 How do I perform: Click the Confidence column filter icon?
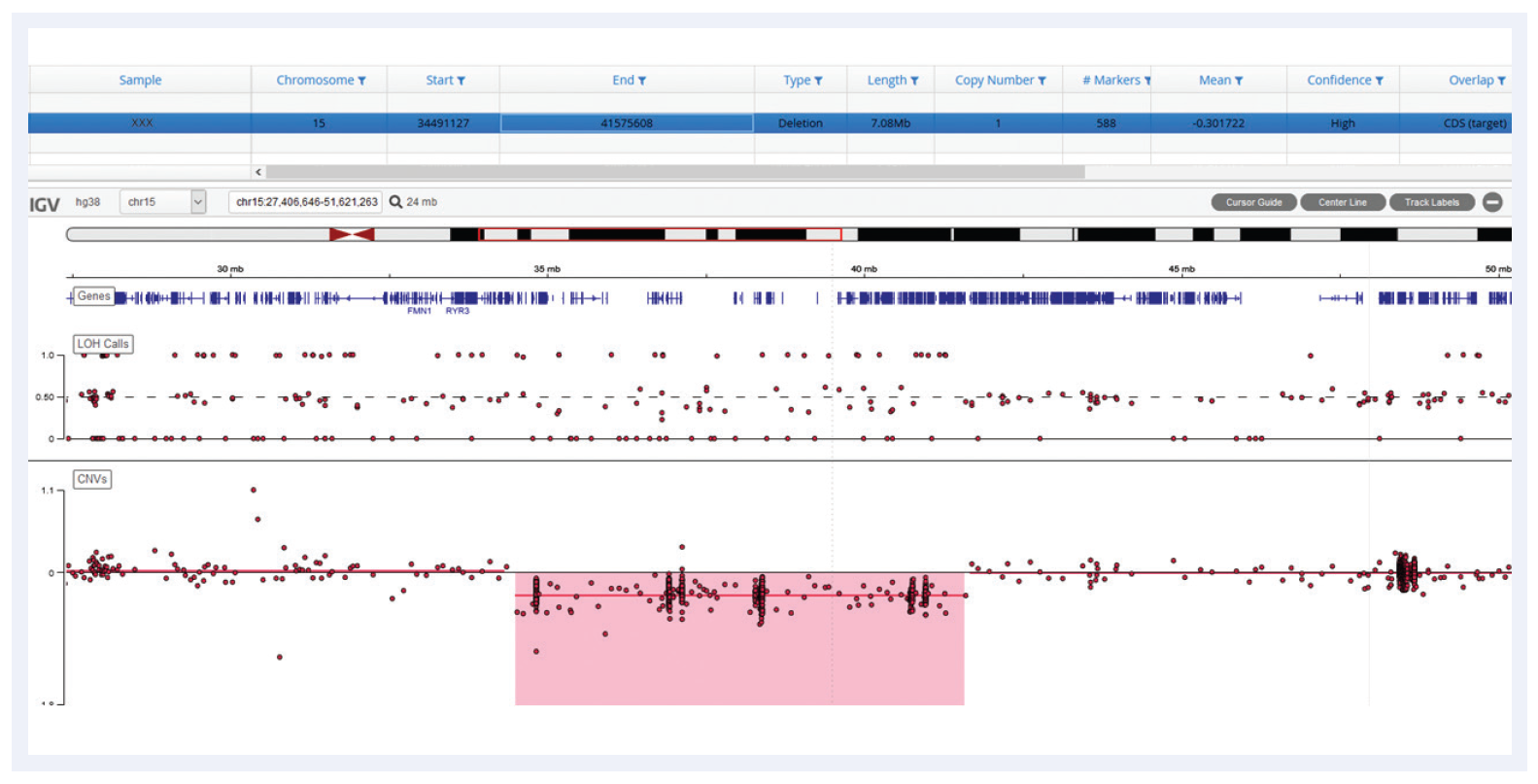coord(1380,81)
